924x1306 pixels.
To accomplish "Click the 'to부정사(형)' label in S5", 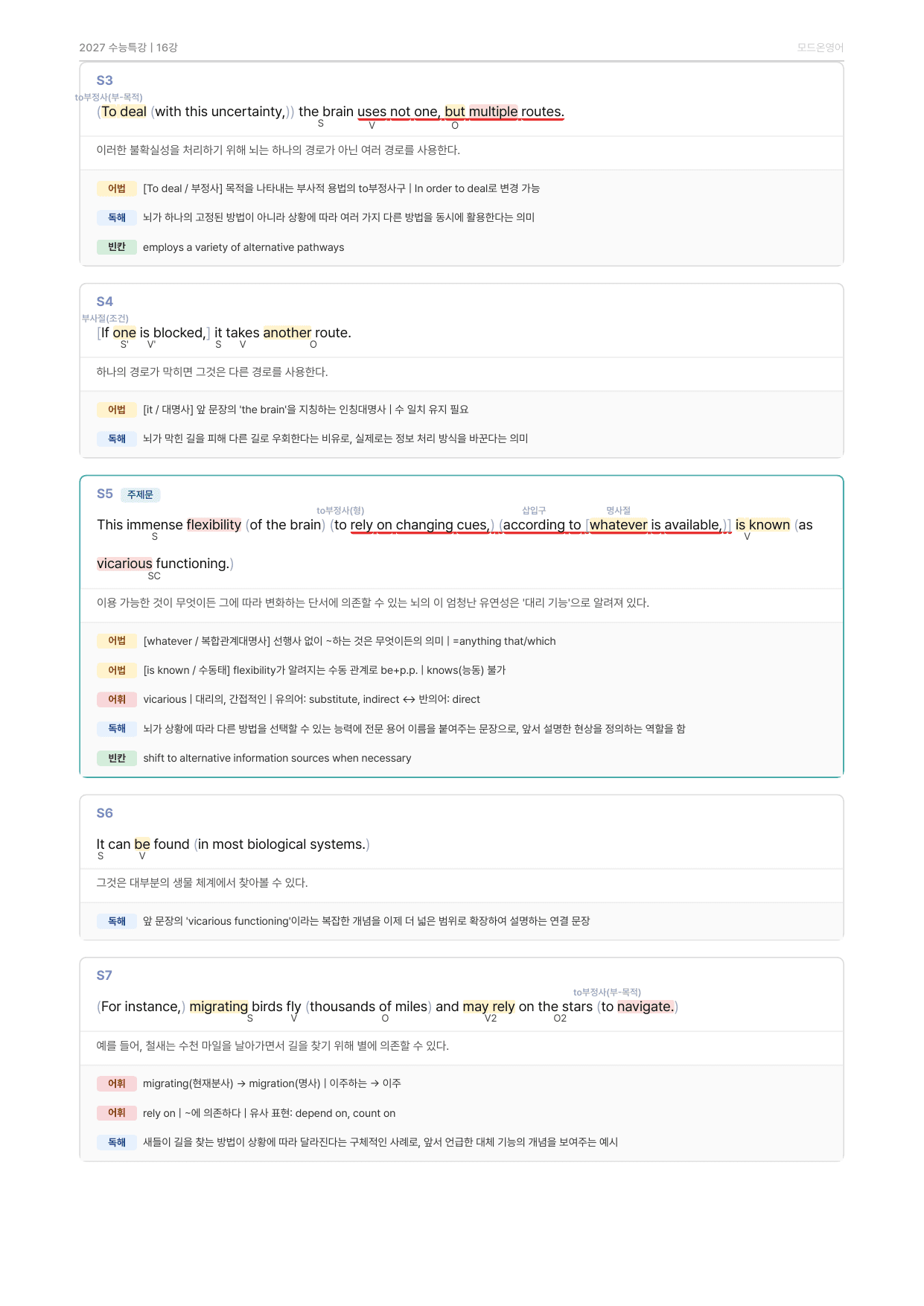I will coord(340,511).
